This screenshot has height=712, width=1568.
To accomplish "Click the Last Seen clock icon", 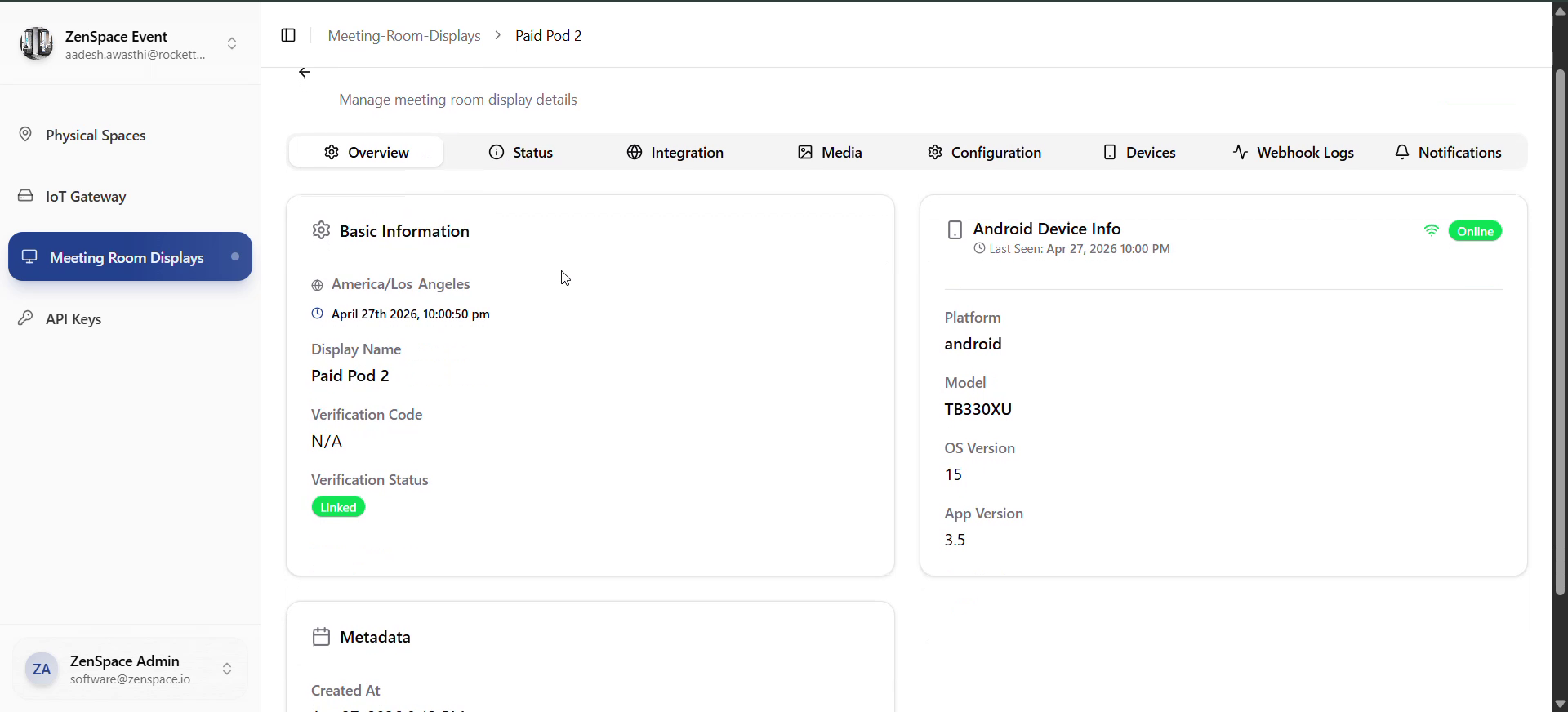I will [x=979, y=248].
